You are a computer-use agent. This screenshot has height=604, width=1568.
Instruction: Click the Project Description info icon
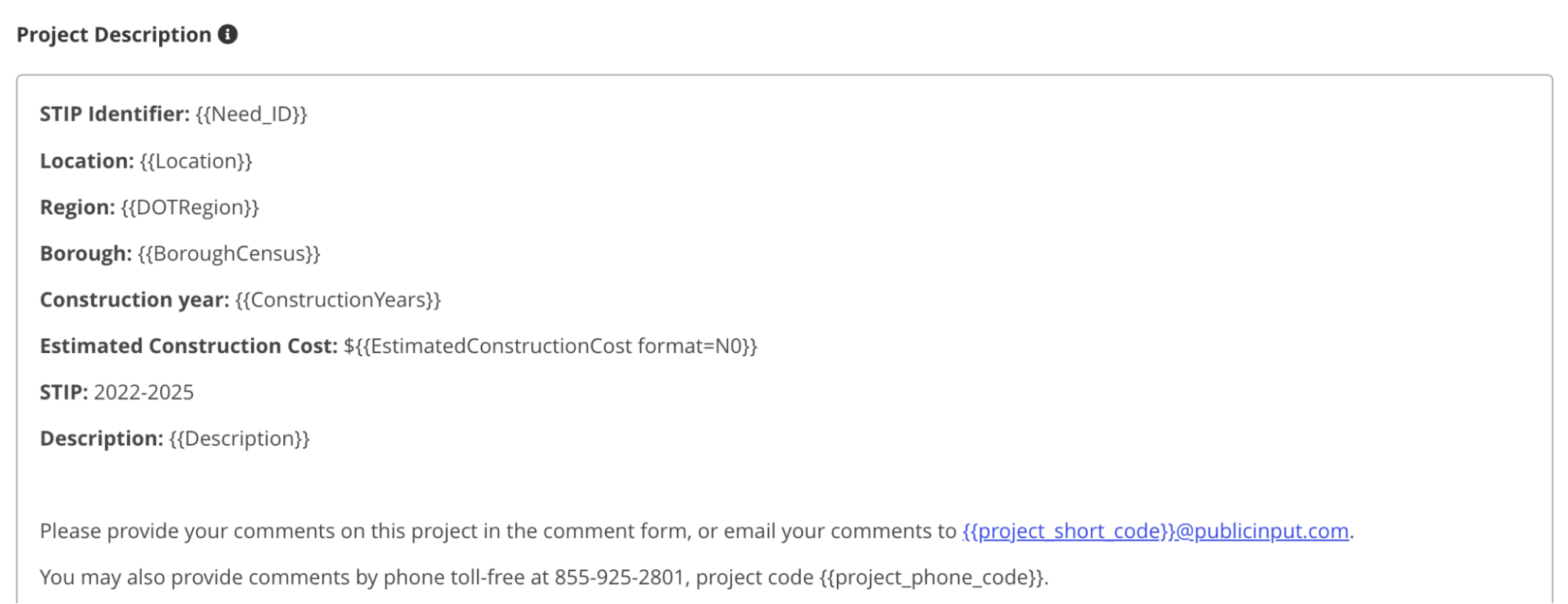[x=227, y=35]
